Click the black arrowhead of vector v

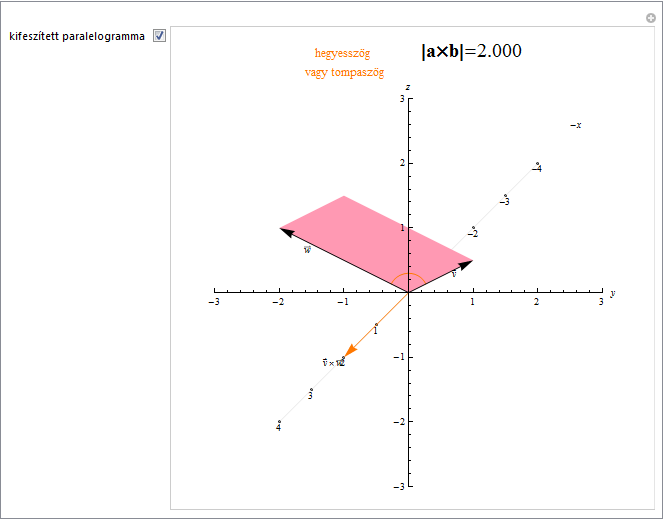coord(465,264)
